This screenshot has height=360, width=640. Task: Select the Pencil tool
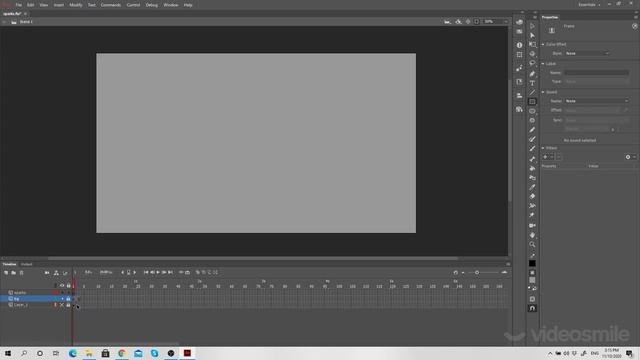[x=532, y=130]
